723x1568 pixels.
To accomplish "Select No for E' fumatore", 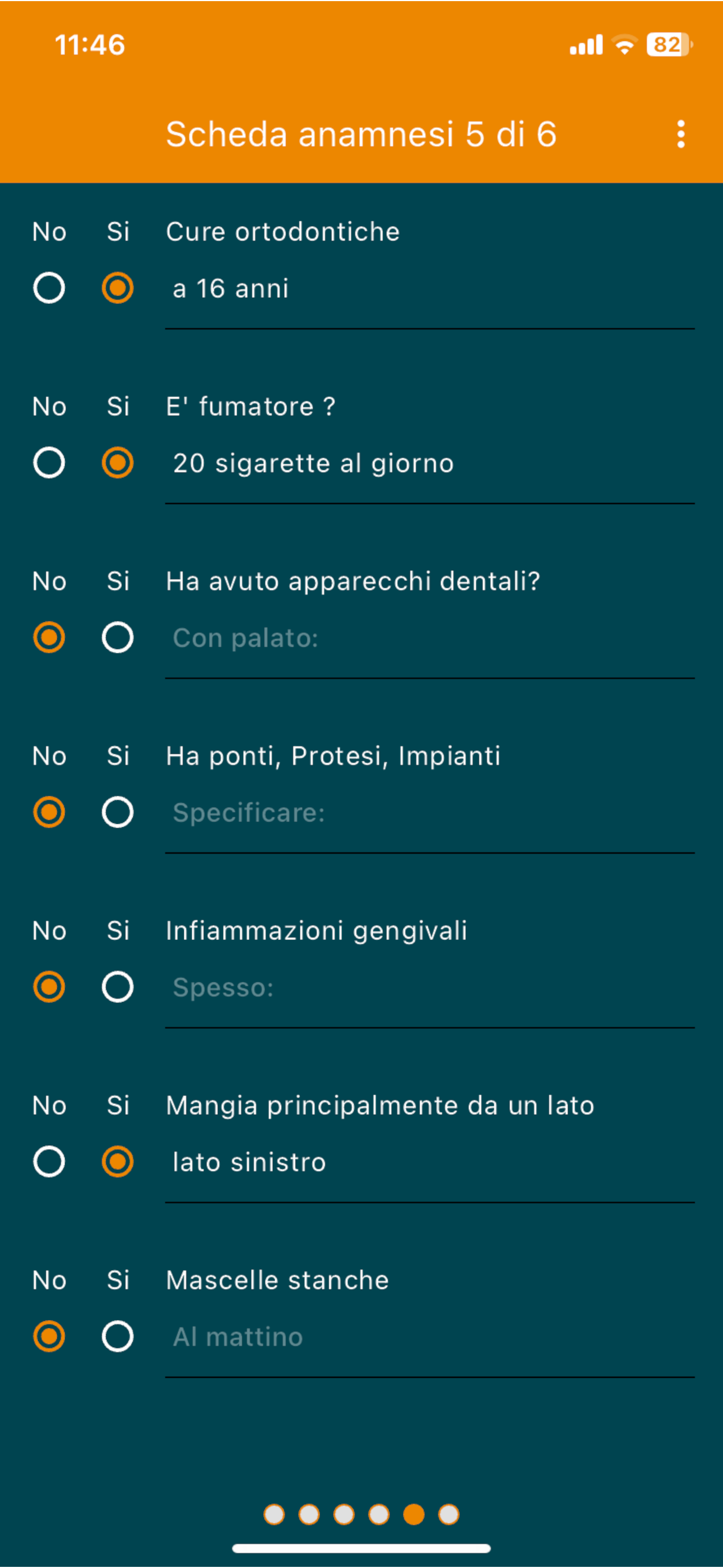I will 49,463.
